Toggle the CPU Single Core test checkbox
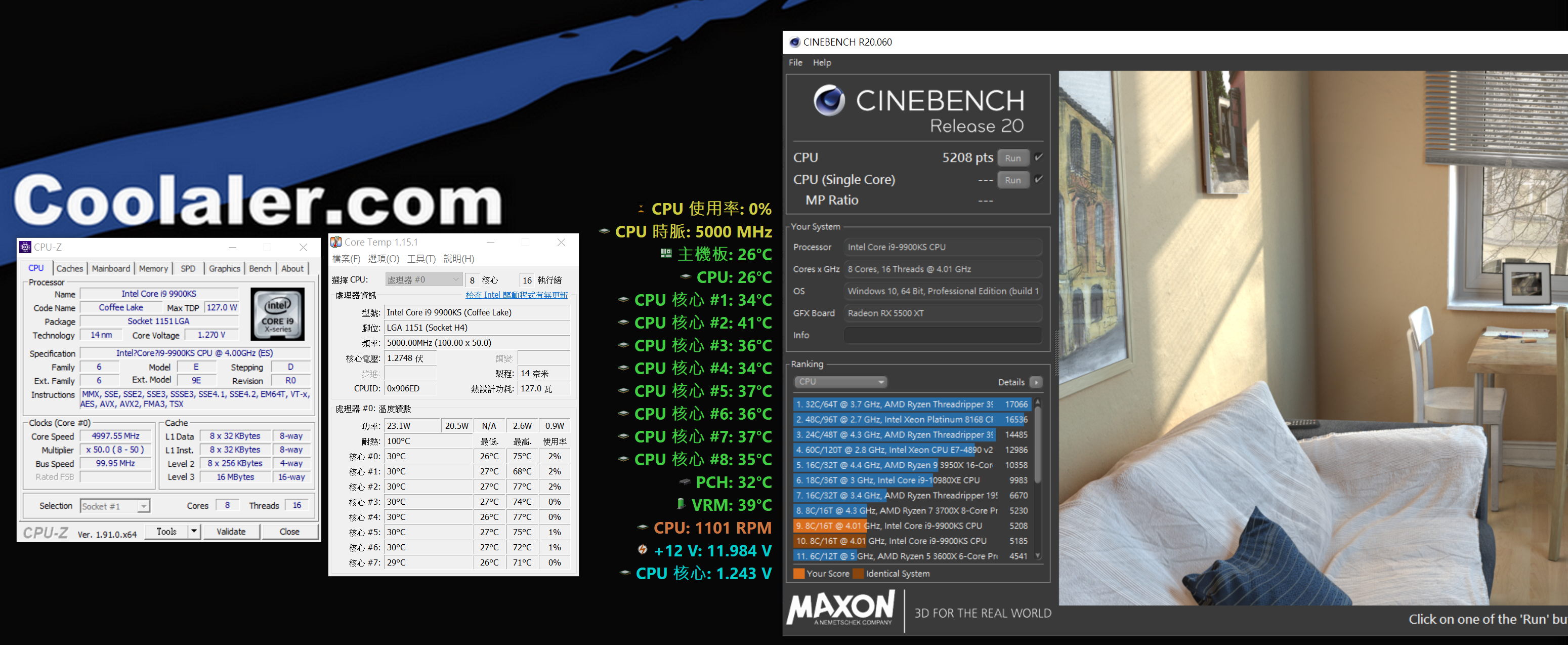Screen dimensions: 1568x645 1038,179
